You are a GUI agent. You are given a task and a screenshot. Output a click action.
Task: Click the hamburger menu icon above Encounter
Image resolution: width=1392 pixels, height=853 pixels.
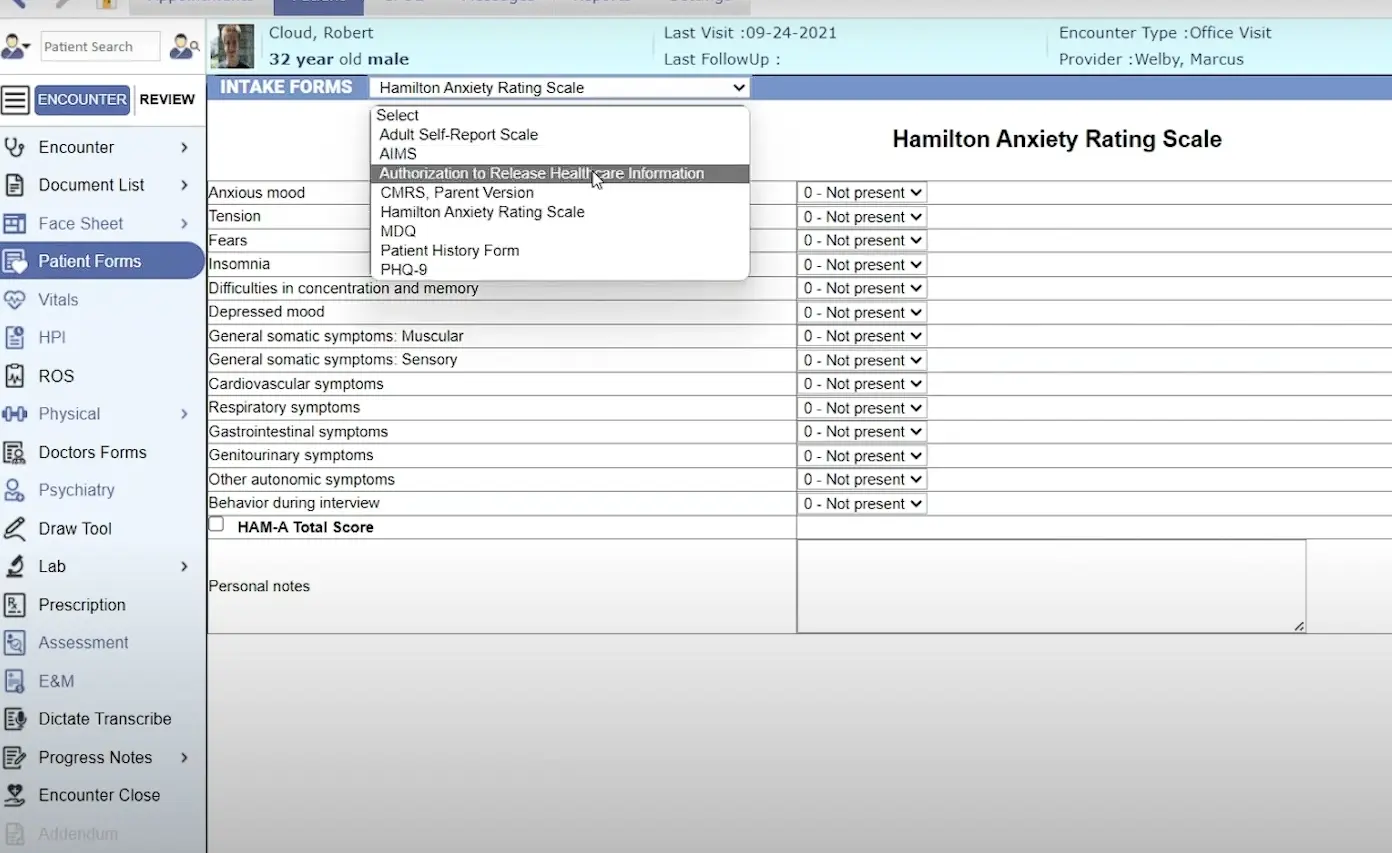15,99
